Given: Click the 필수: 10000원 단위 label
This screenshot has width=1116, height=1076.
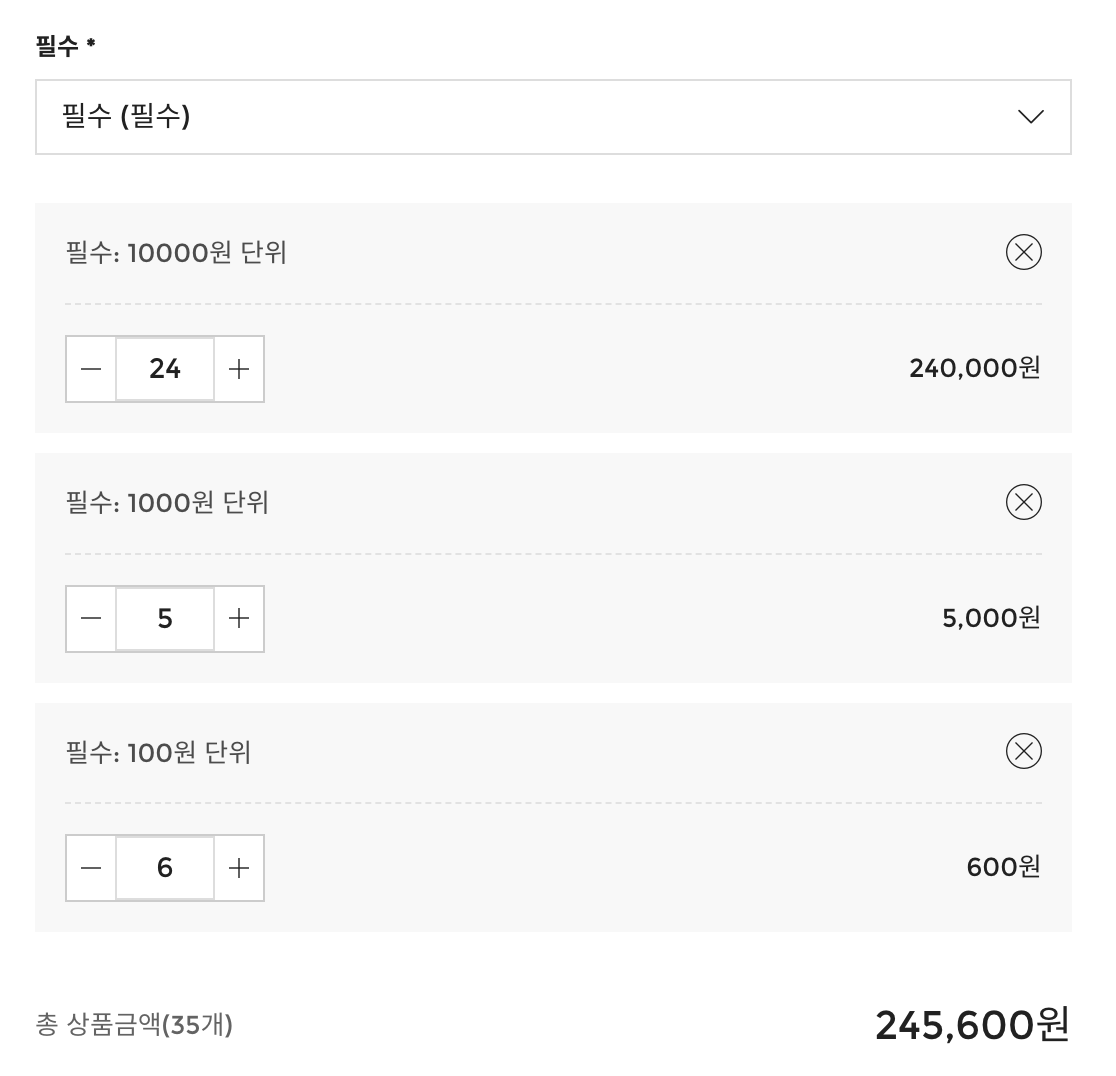Looking at the screenshot, I should [x=176, y=253].
